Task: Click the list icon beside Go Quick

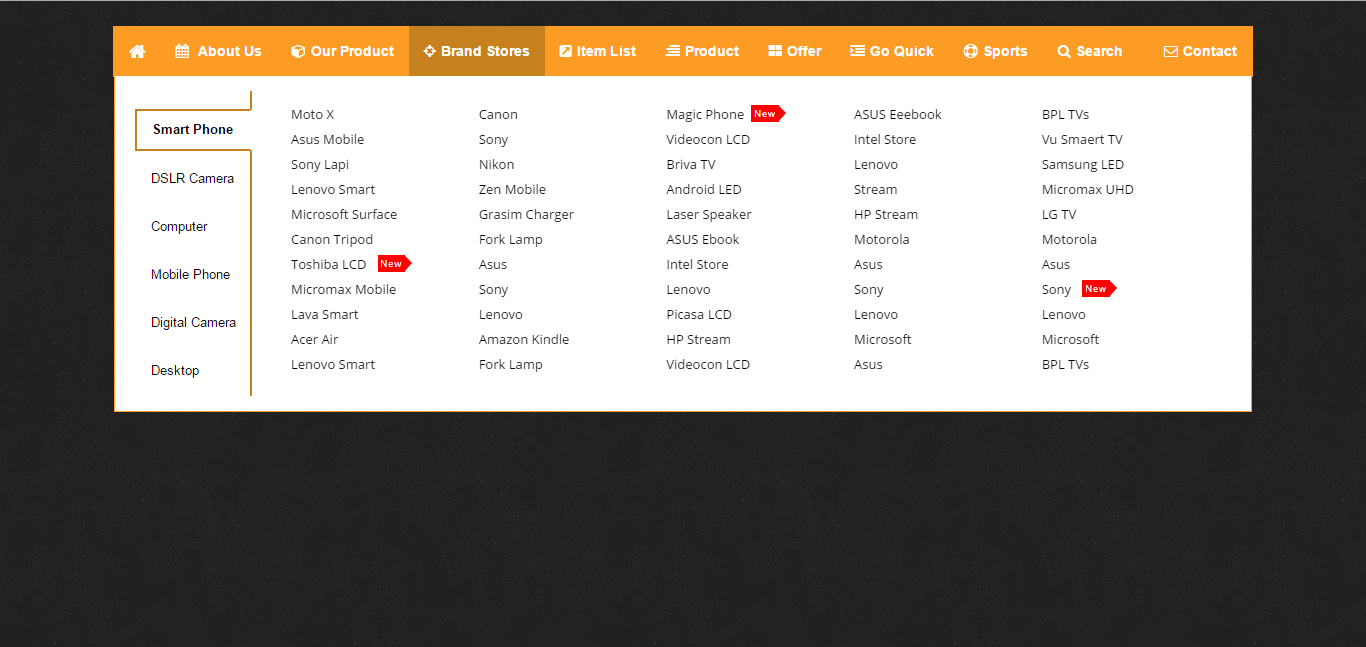Action: 858,51
